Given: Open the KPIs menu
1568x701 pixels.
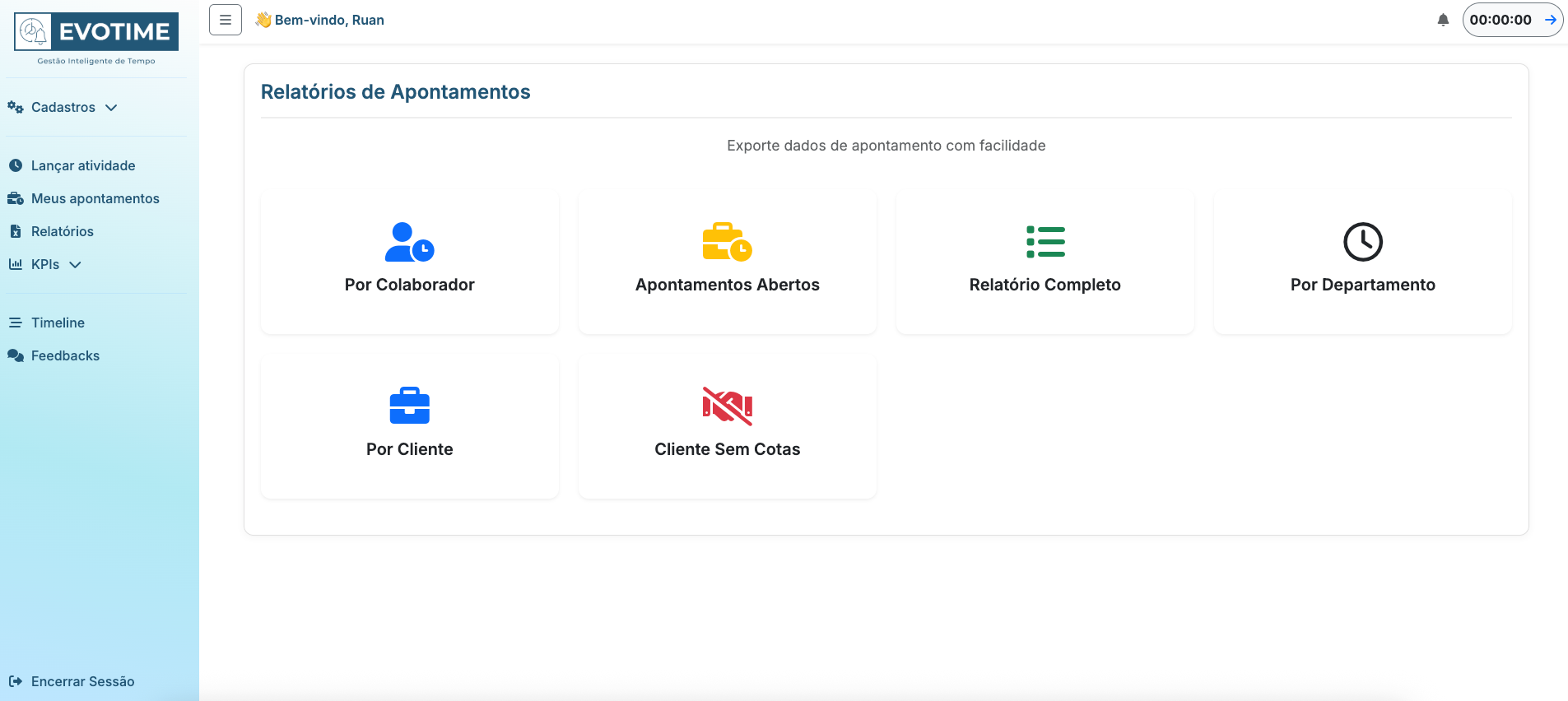Looking at the screenshot, I should (x=45, y=264).
